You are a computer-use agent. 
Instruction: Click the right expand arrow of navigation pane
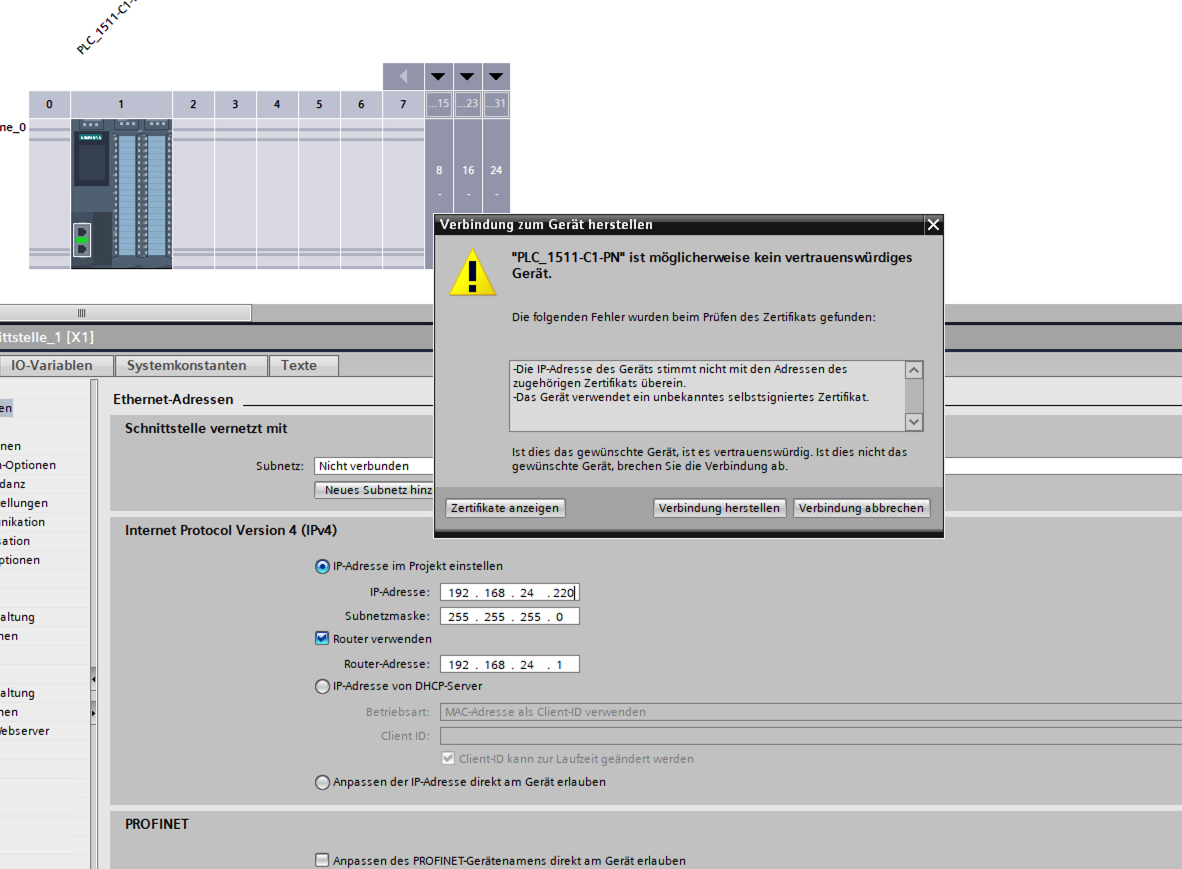(93, 712)
